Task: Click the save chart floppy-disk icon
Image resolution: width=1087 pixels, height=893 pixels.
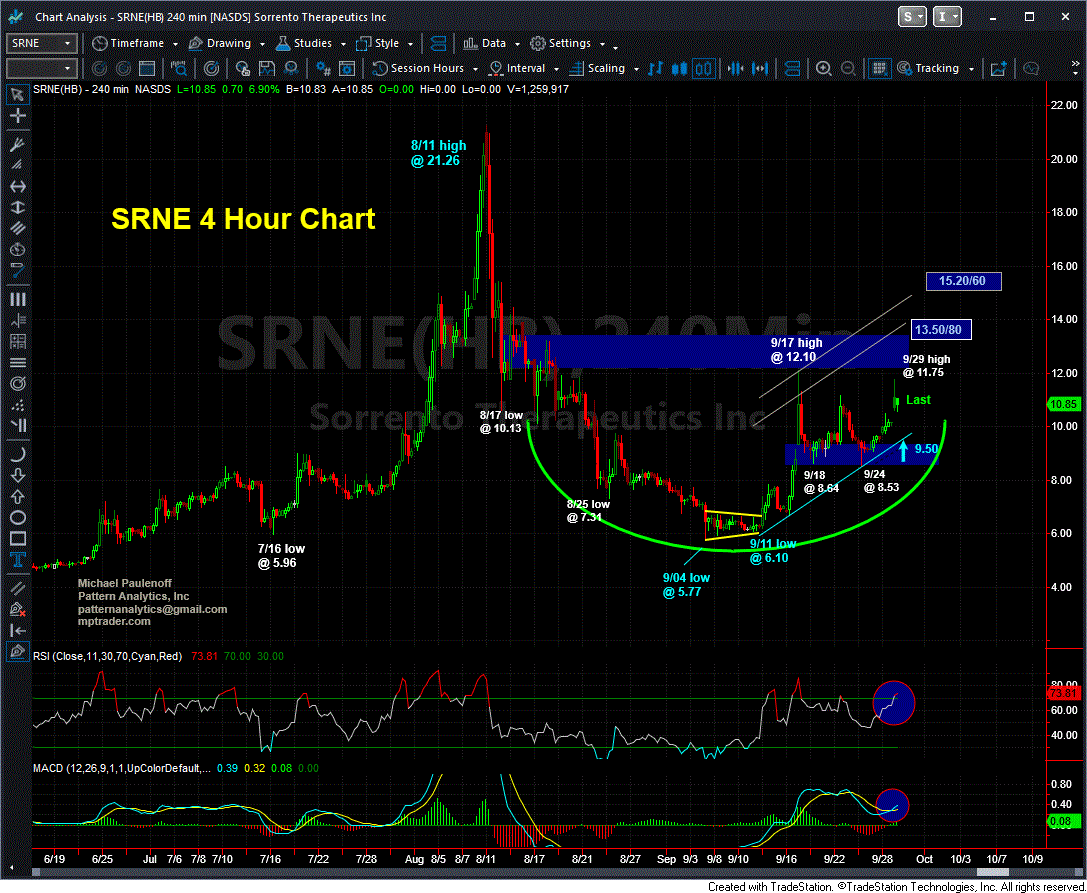Action: (x=268, y=69)
